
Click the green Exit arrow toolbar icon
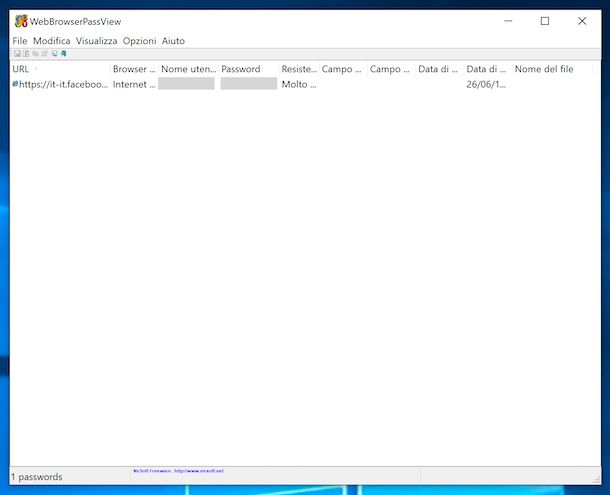63,54
